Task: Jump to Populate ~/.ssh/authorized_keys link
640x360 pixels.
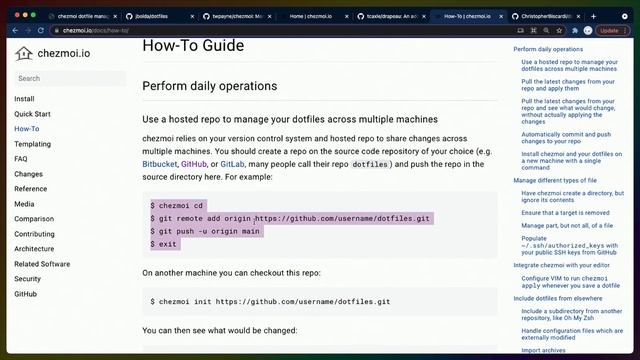Action: (570, 245)
